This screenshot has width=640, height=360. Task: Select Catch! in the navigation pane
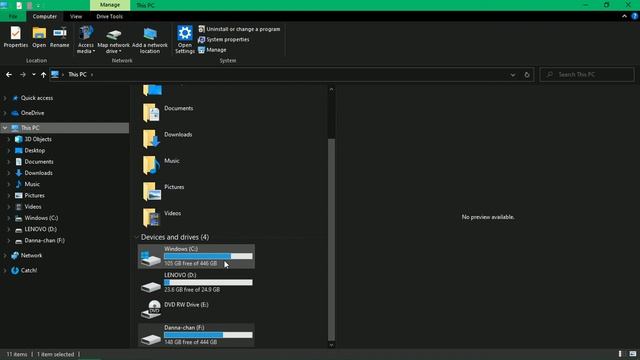click(x=29, y=270)
